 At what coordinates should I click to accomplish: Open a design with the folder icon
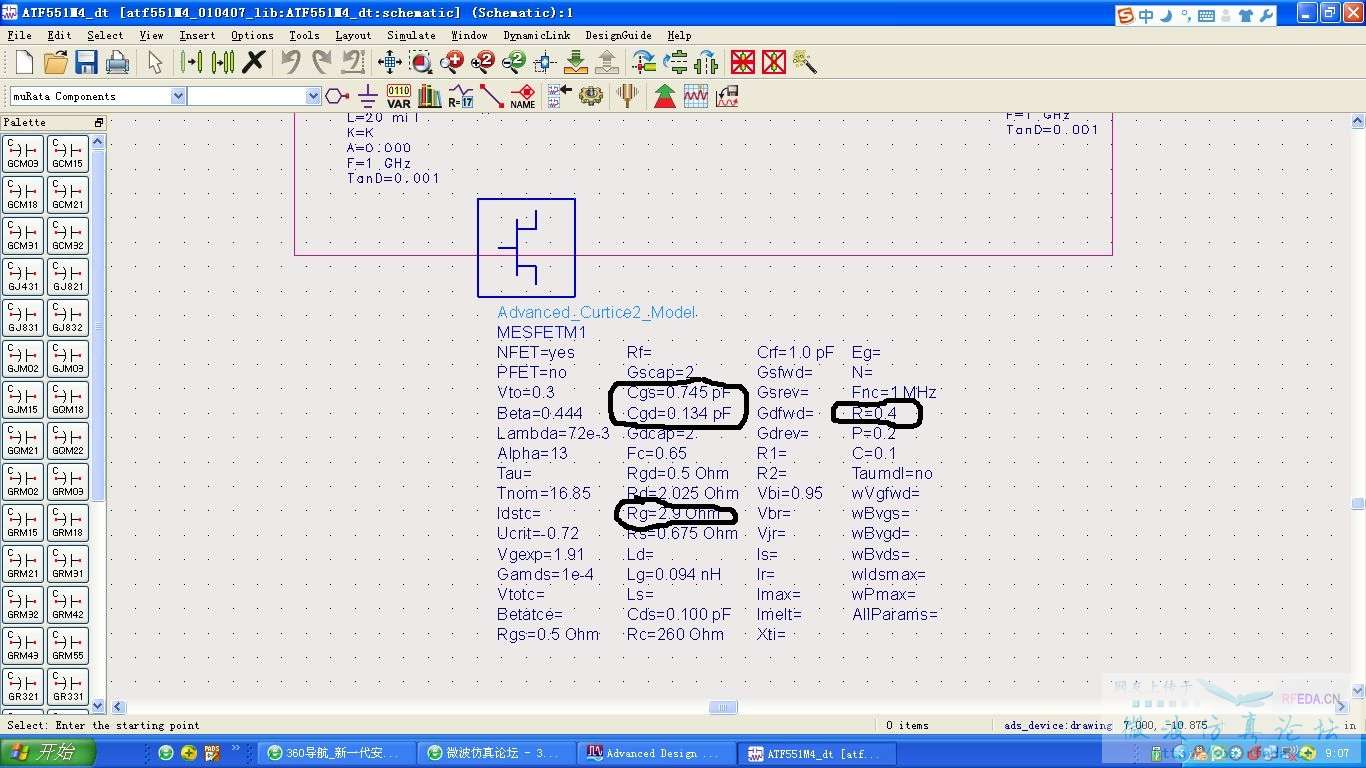[x=55, y=63]
